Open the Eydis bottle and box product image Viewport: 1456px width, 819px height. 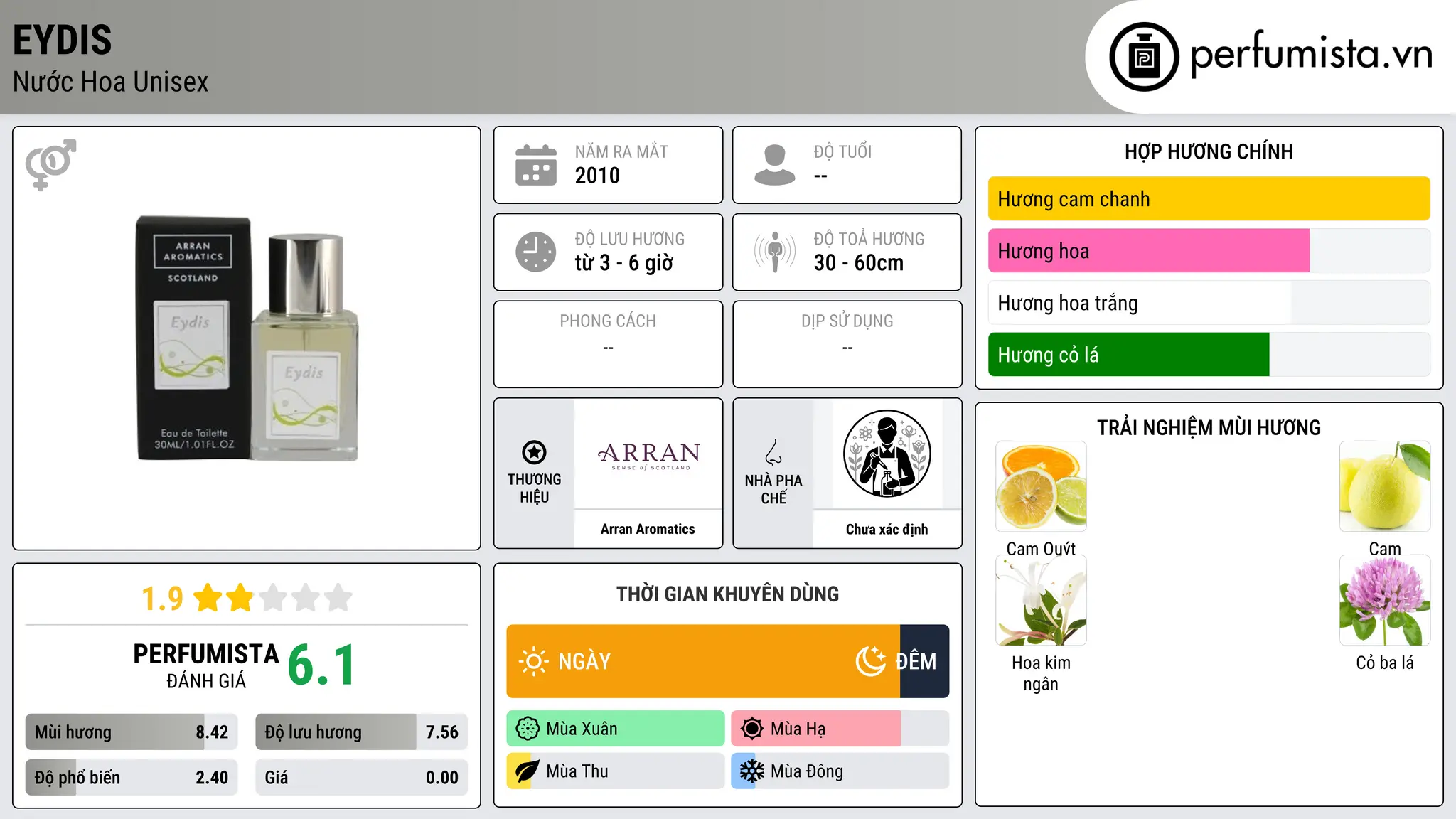tap(247, 338)
